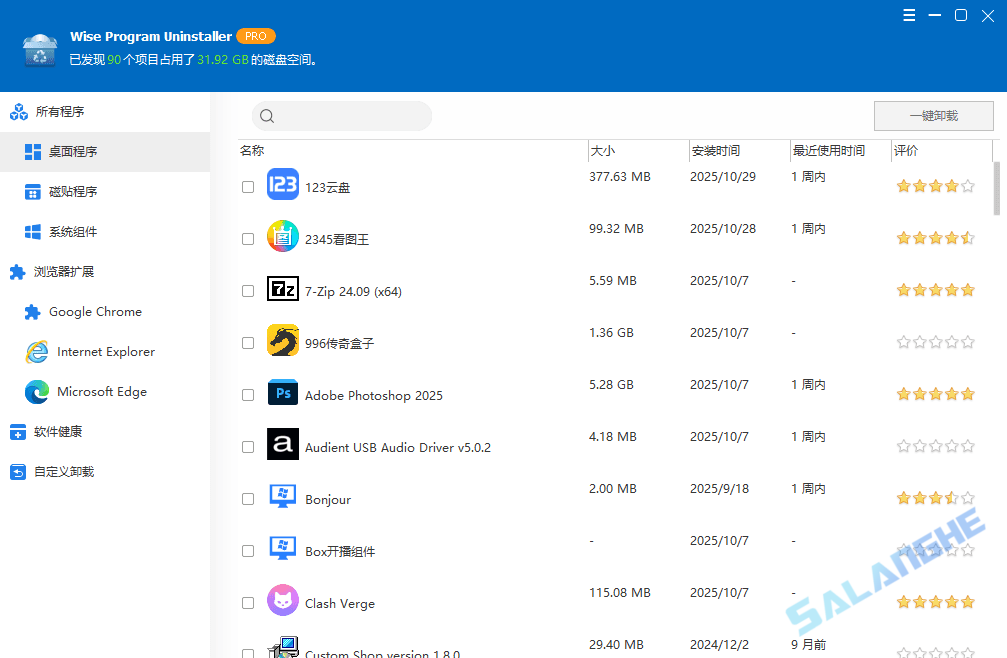Select the Clash Verge checkbox

(247, 602)
